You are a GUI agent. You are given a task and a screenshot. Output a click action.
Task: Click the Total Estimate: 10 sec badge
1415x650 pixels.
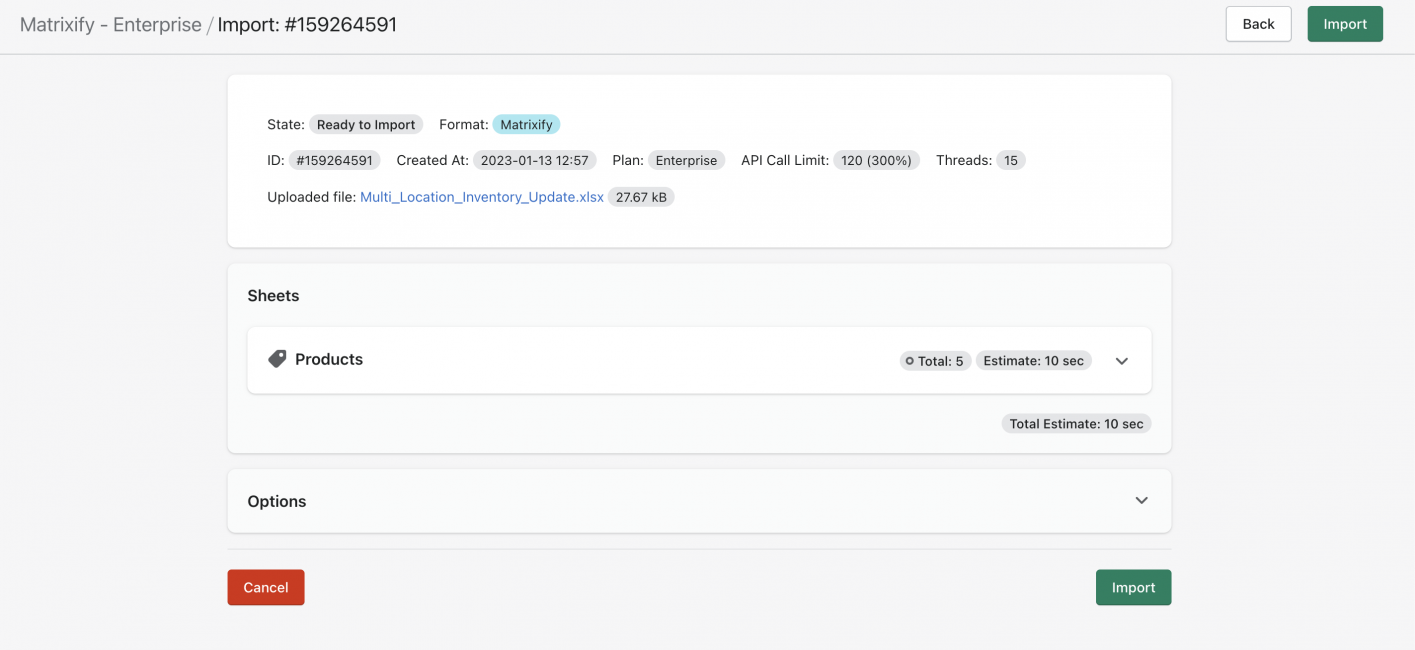pyautogui.click(x=1075, y=423)
